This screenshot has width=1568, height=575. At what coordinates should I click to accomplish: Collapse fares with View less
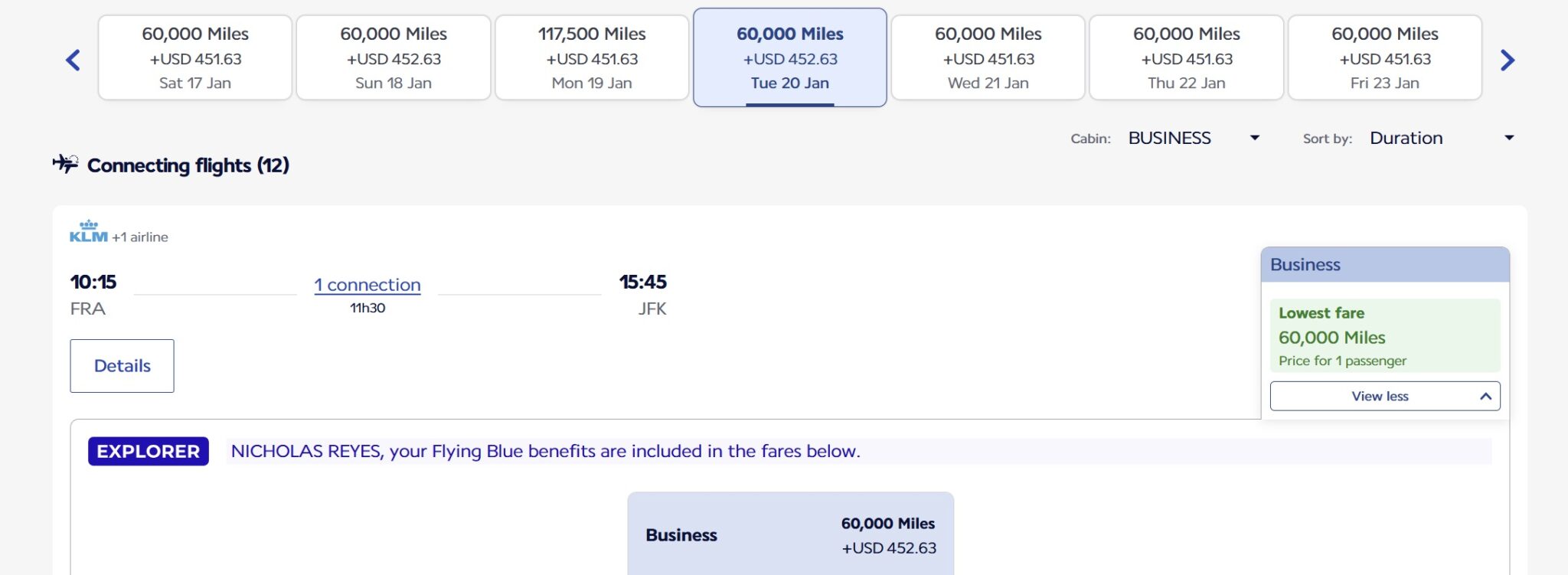[x=1384, y=396]
